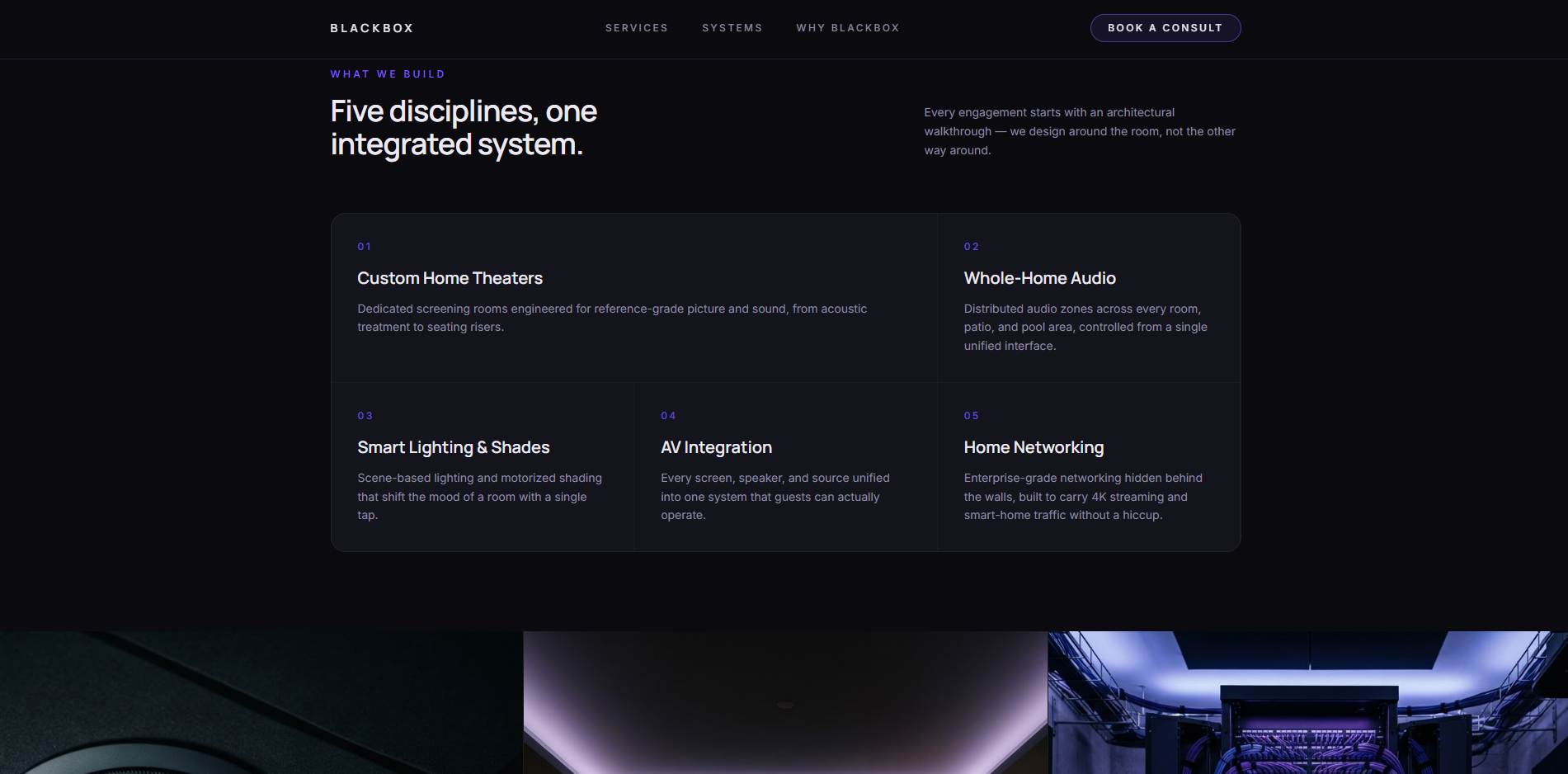Select the Whole-Home Audio card title
This screenshot has height=774, width=1568.
click(x=1040, y=278)
